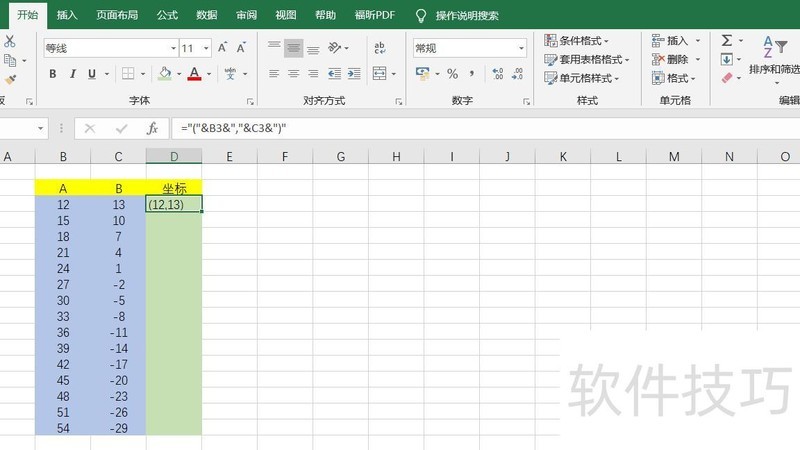Screen dimensions: 800x450
Task: Align text right
Action: 313,74
